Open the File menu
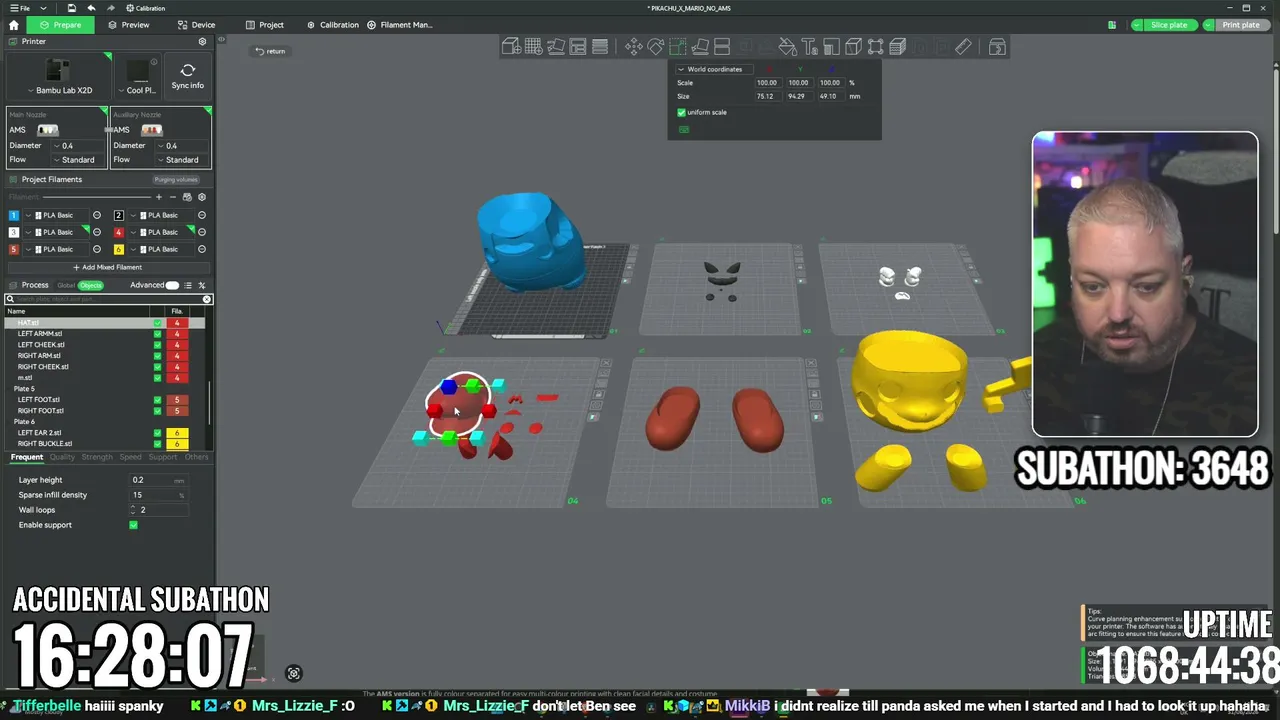The image size is (1280, 720). [19, 8]
